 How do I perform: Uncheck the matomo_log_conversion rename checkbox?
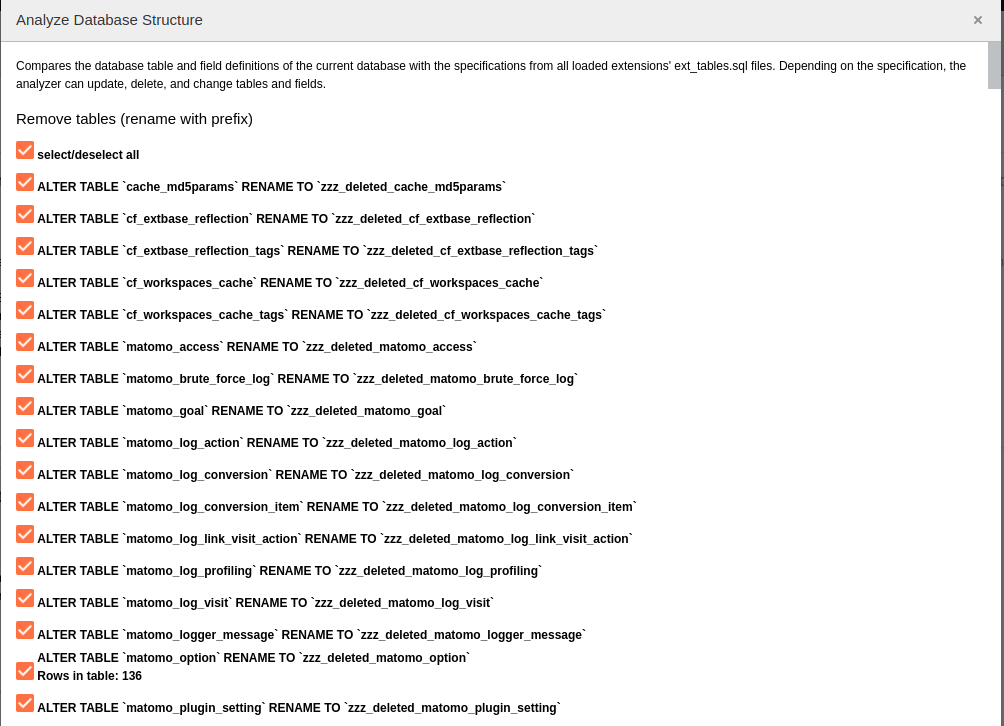(x=25, y=471)
